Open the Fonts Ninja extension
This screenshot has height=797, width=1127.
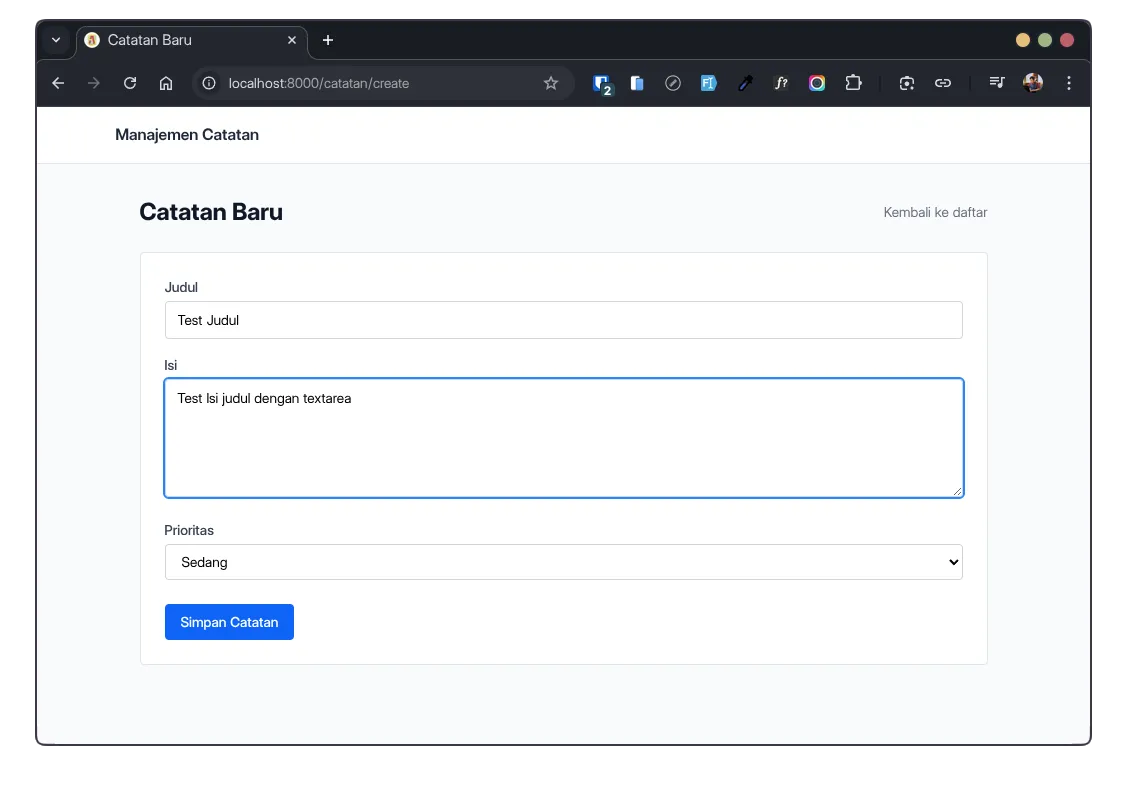[x=709, y=83]
